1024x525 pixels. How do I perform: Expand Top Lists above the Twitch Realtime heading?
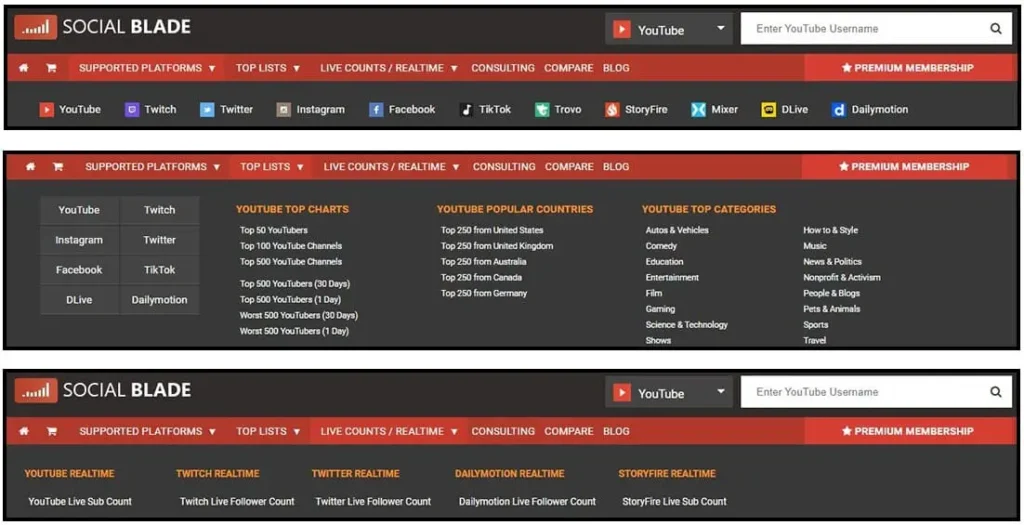(268, 431)
